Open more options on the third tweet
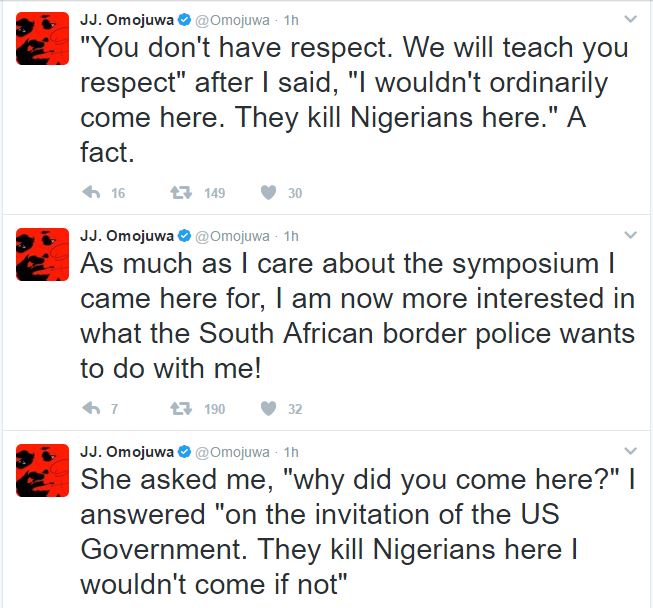 pyautogui.click(x=630, y=453)
